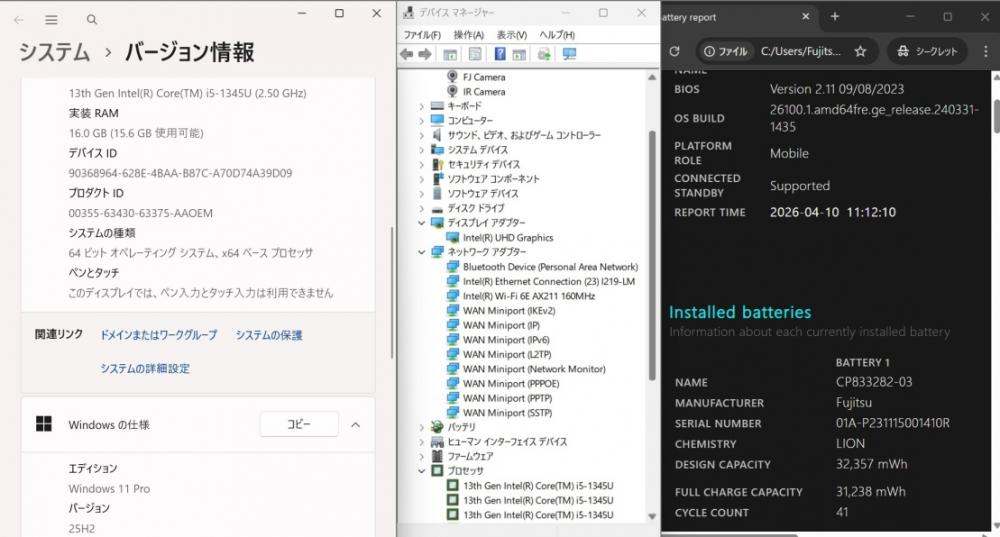The width and height of the screenshot is (1000, 537).
Task: Click the Device Manager back arrow
Action: [x=406, y=54]
